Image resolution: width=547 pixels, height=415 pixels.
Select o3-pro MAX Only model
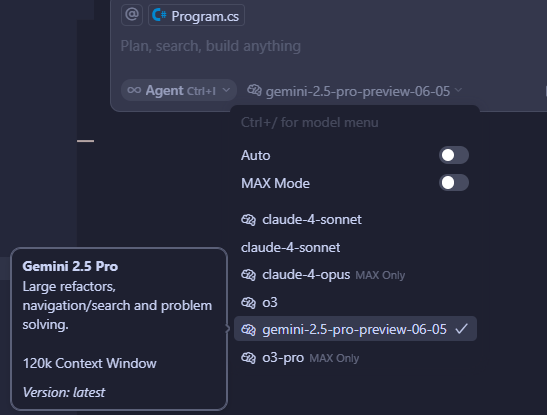pos(355,358)
